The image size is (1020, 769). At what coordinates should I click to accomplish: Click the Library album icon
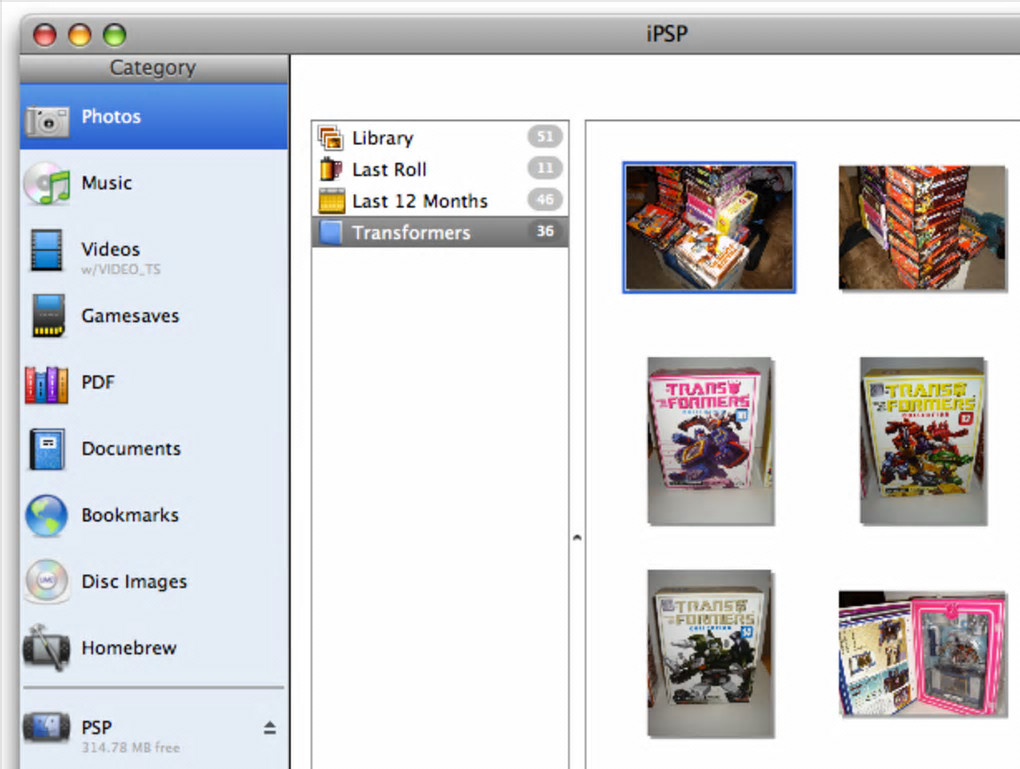330,138
